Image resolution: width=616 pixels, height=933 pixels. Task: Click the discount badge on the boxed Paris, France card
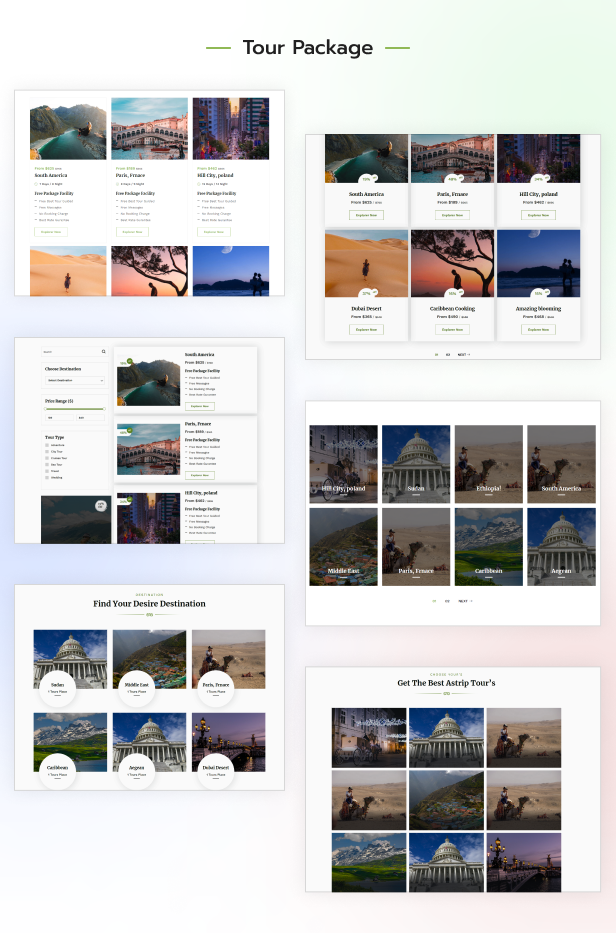click(454, 179)
